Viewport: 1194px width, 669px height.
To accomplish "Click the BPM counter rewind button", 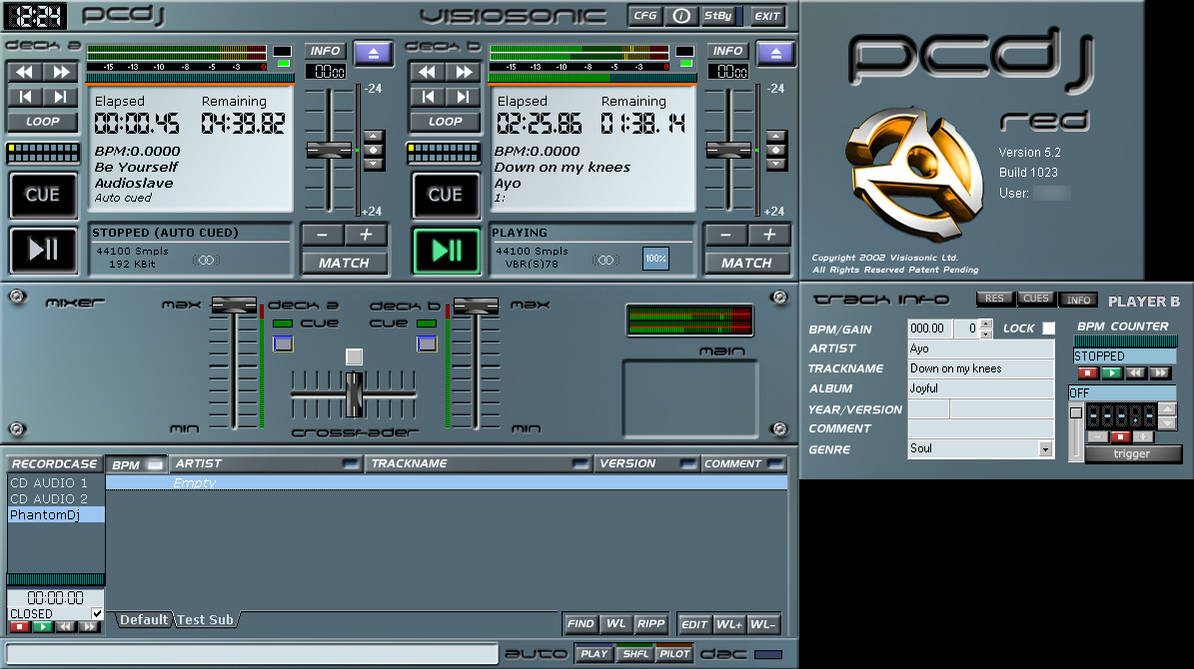I will pyautogui.click(x=1135, y=373).
